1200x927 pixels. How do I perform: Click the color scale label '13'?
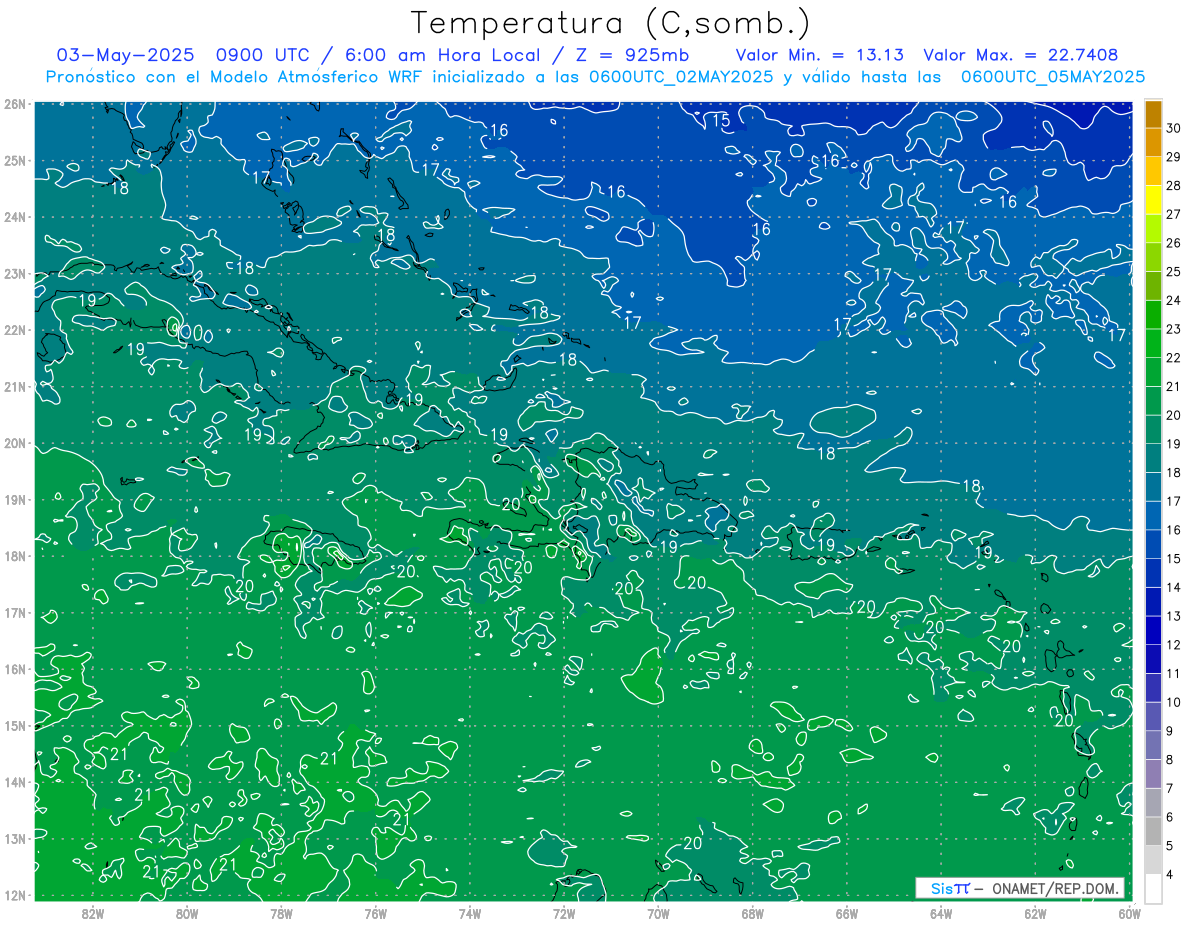pyautogui.click(x=1174, y=616)
